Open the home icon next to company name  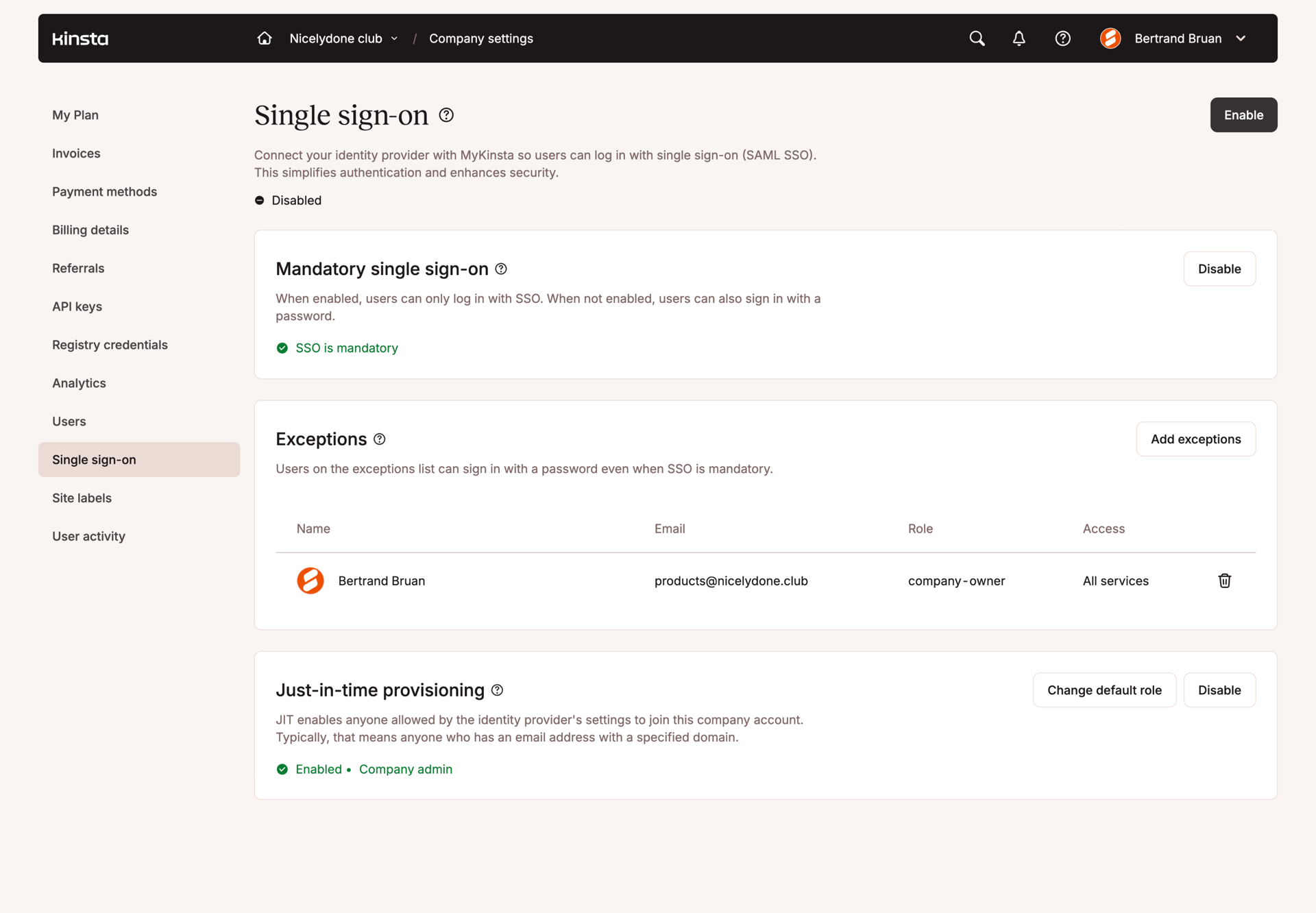point(264,38)
